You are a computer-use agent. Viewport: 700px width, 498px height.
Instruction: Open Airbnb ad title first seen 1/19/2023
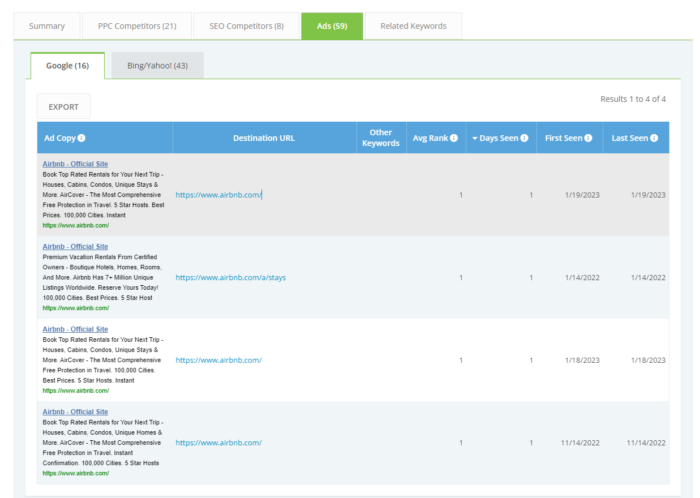point(75,164)
